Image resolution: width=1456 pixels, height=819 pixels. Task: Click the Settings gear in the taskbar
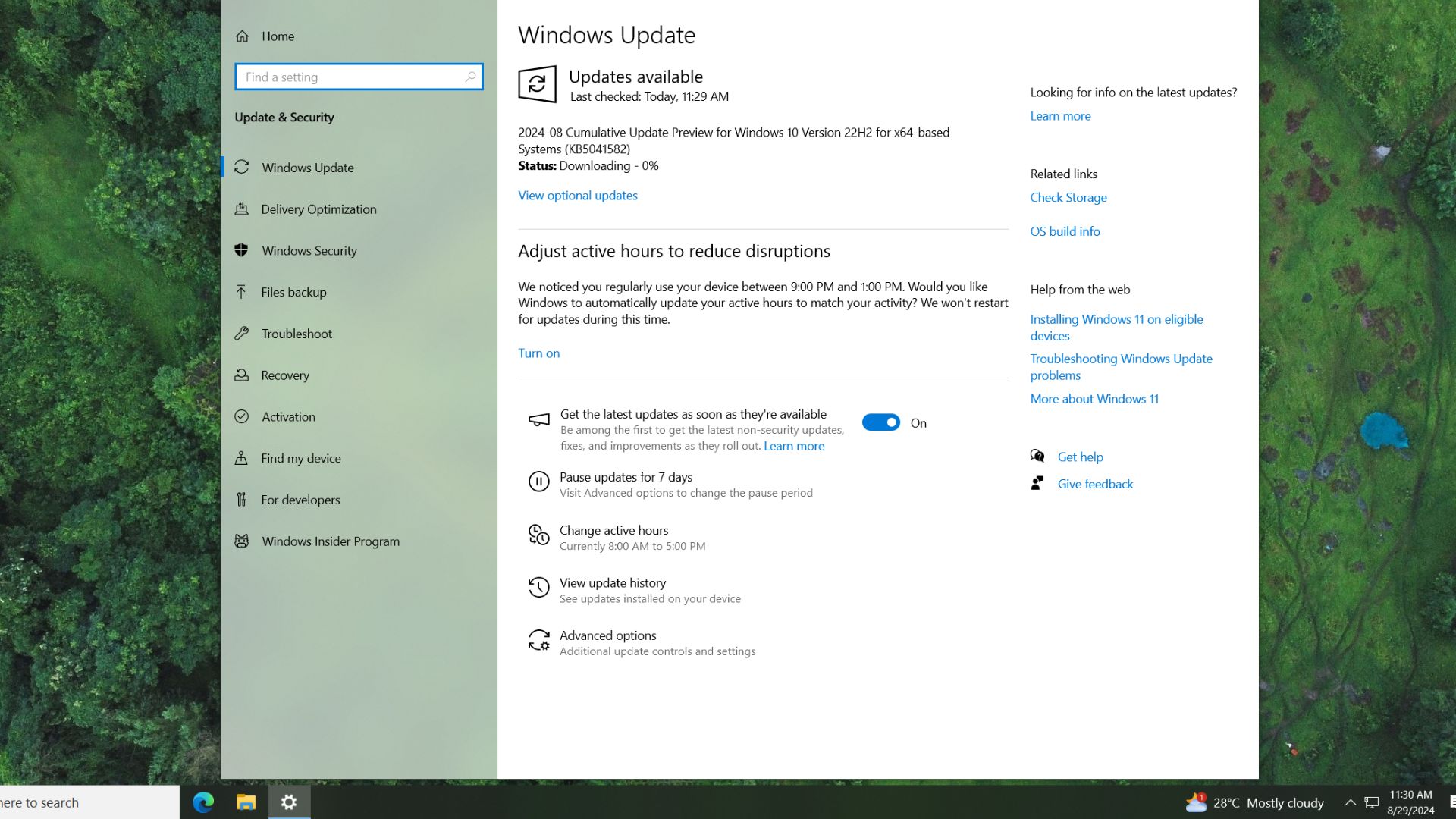tap(289, 802)
